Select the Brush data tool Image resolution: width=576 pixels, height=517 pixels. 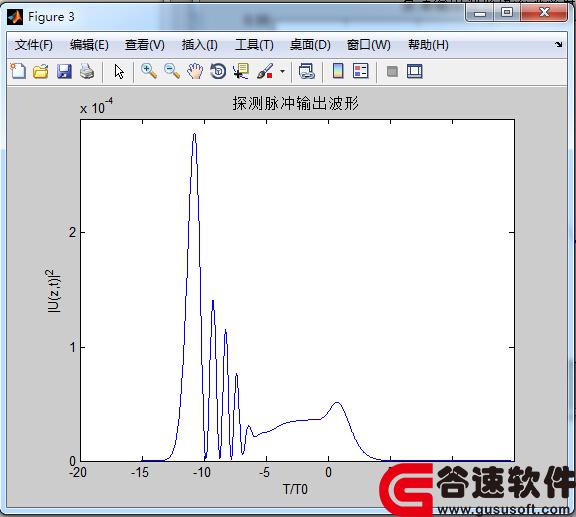(x=265, y=71)
